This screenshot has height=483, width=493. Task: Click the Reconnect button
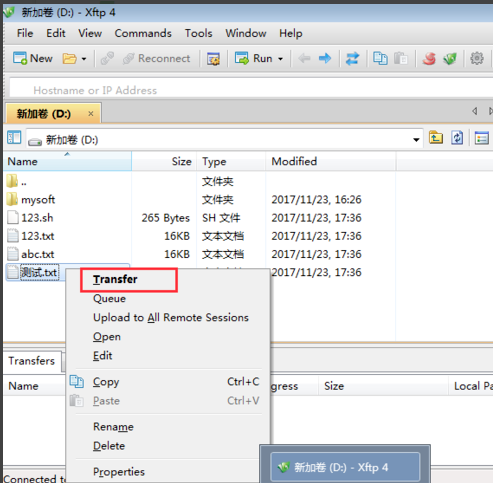pyautogui.click(x=156, y=59)
